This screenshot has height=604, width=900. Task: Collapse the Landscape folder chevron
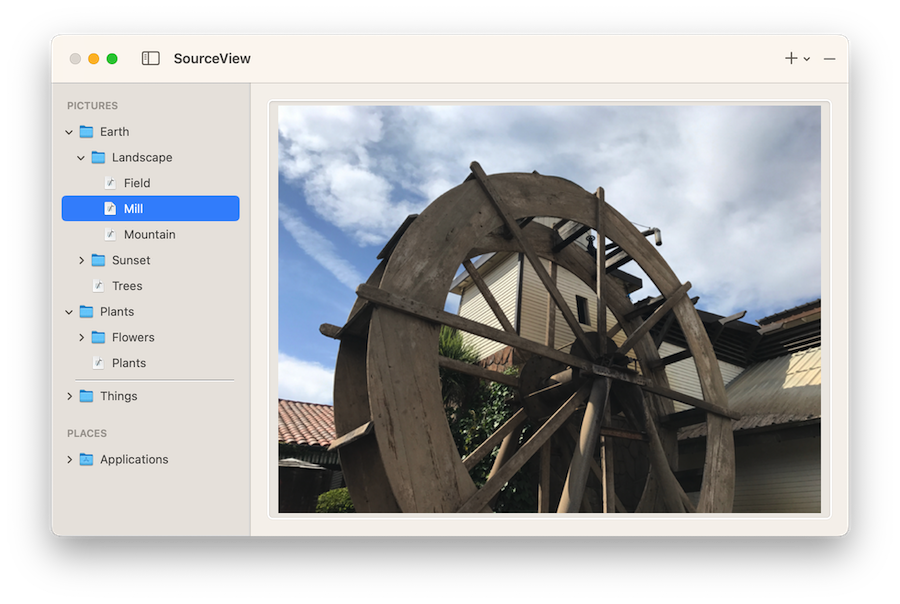81,158
